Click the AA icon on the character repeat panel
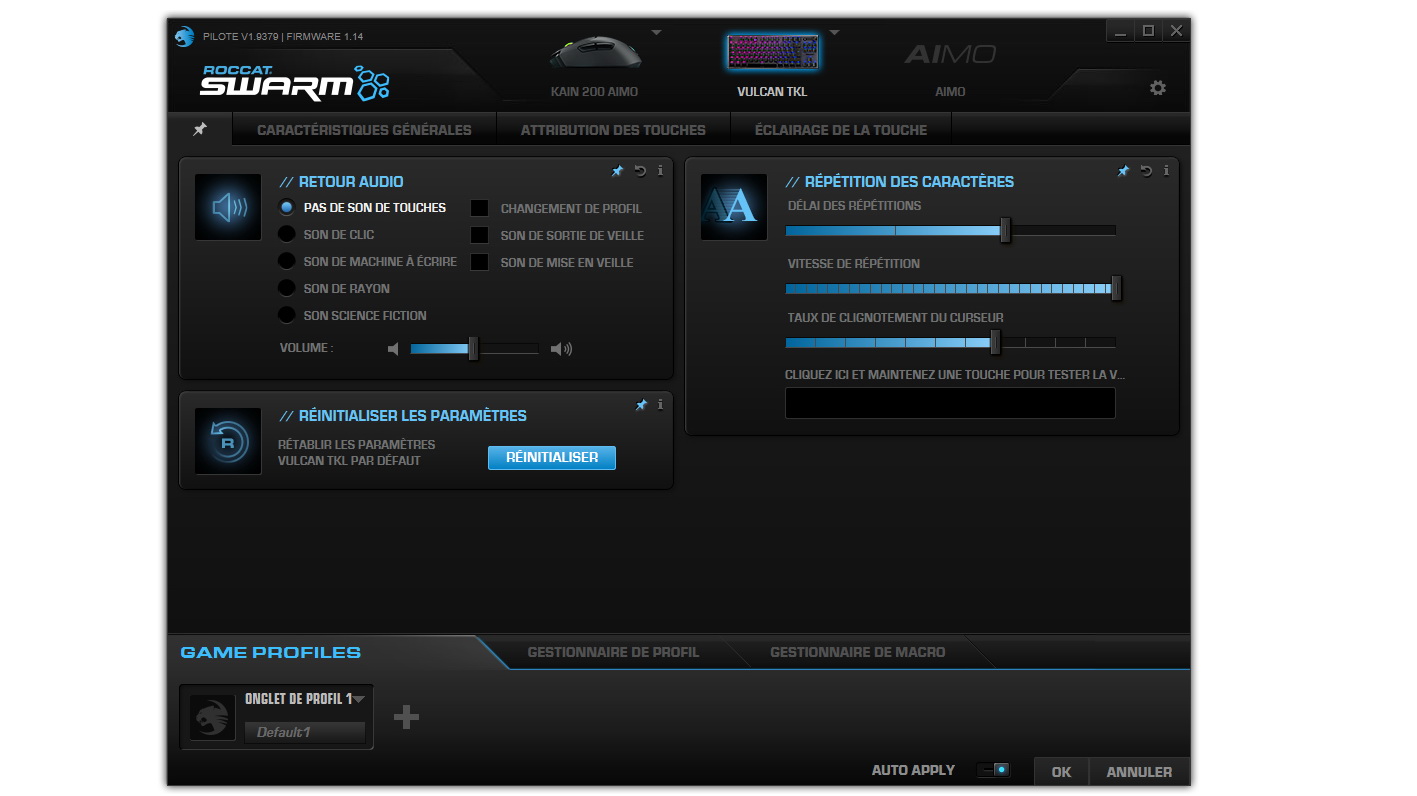This screenshot has height=796, width=1417. pyautogui.click(x=733, y=207)
